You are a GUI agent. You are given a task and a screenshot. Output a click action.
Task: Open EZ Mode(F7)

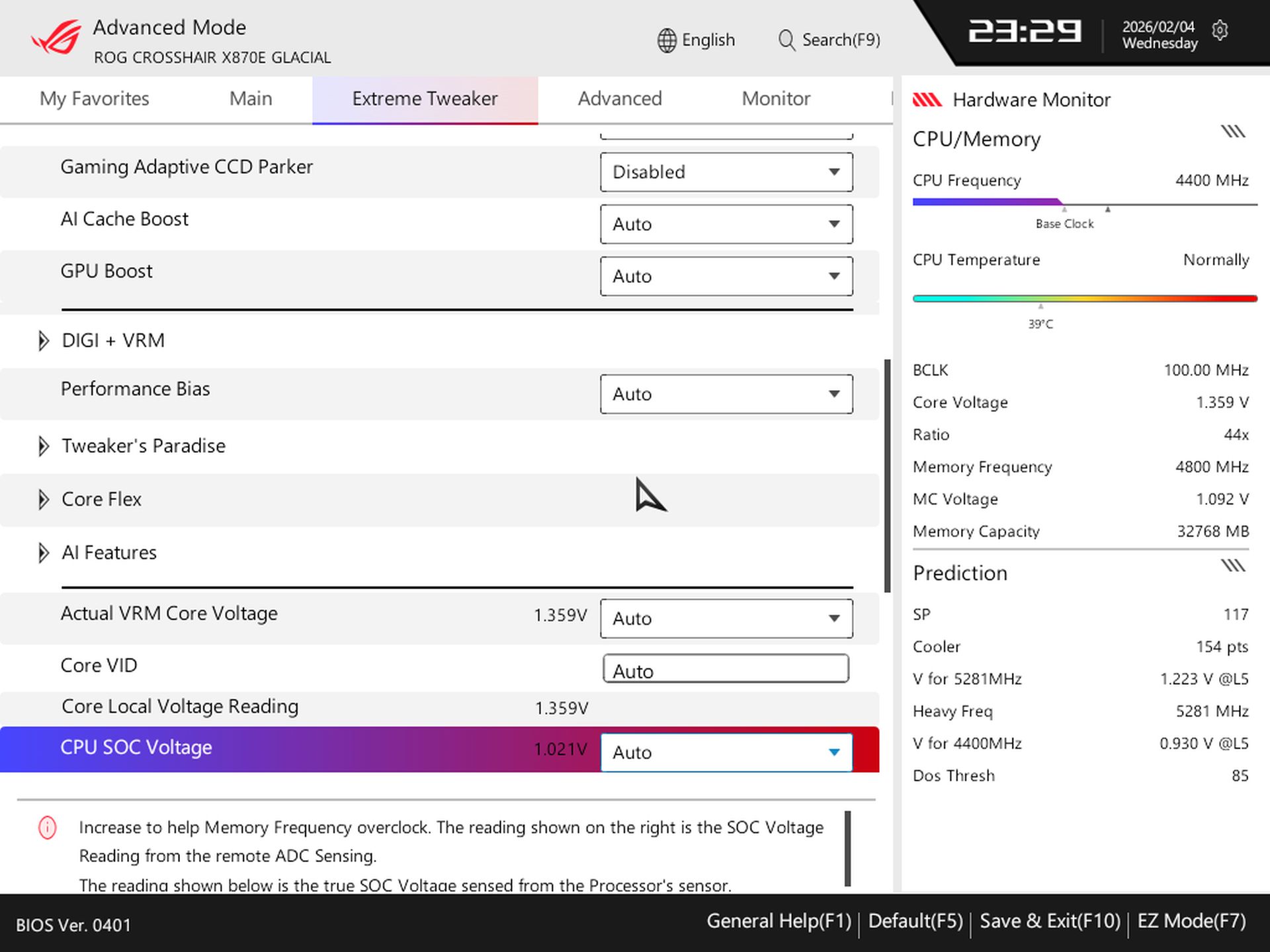(1190, 920)
